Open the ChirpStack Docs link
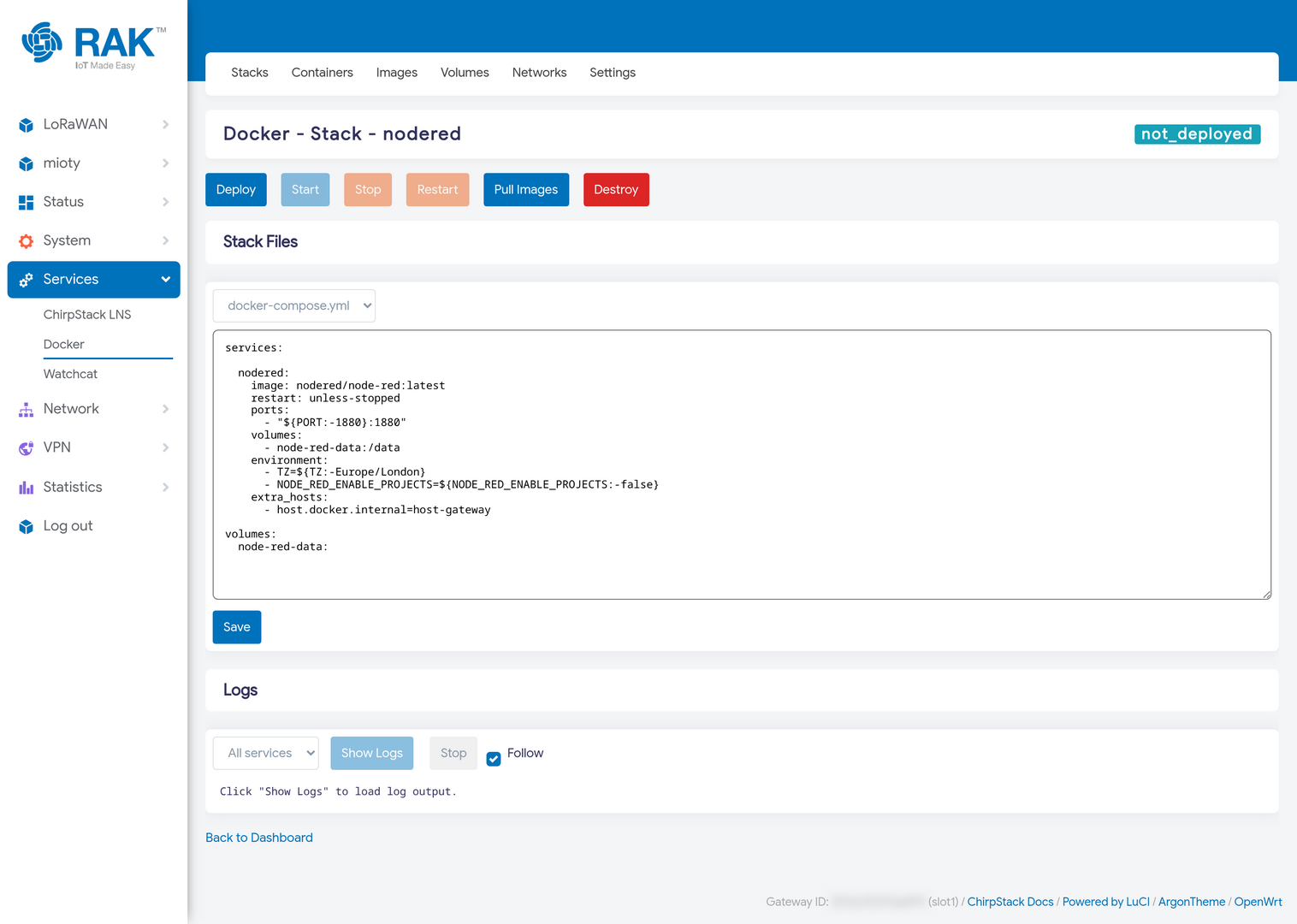The height and width of the screenshot is (924, 1297). coord(1010,902)
